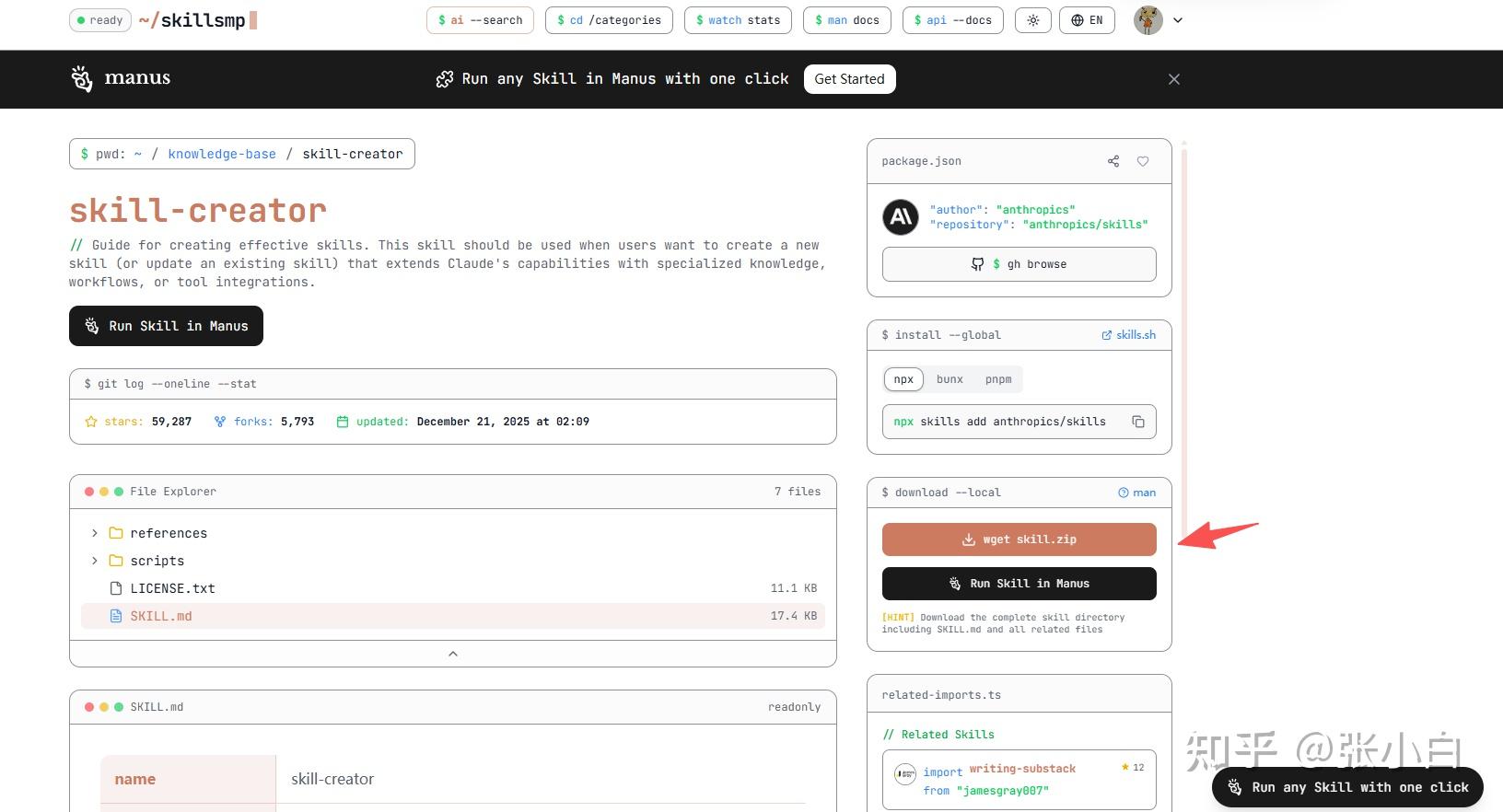
Task: Select SKILL.md file
Action: (452, 616)
